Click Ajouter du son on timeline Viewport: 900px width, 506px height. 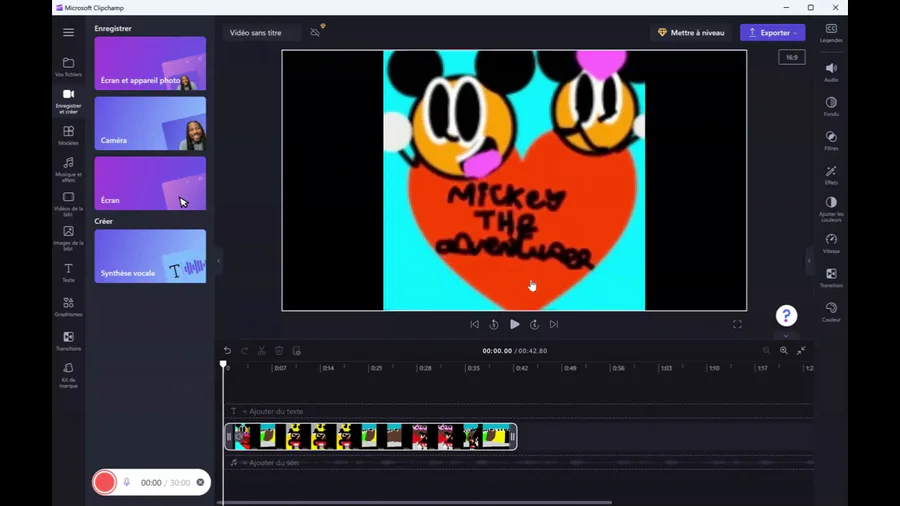click(x=269, y=462)
